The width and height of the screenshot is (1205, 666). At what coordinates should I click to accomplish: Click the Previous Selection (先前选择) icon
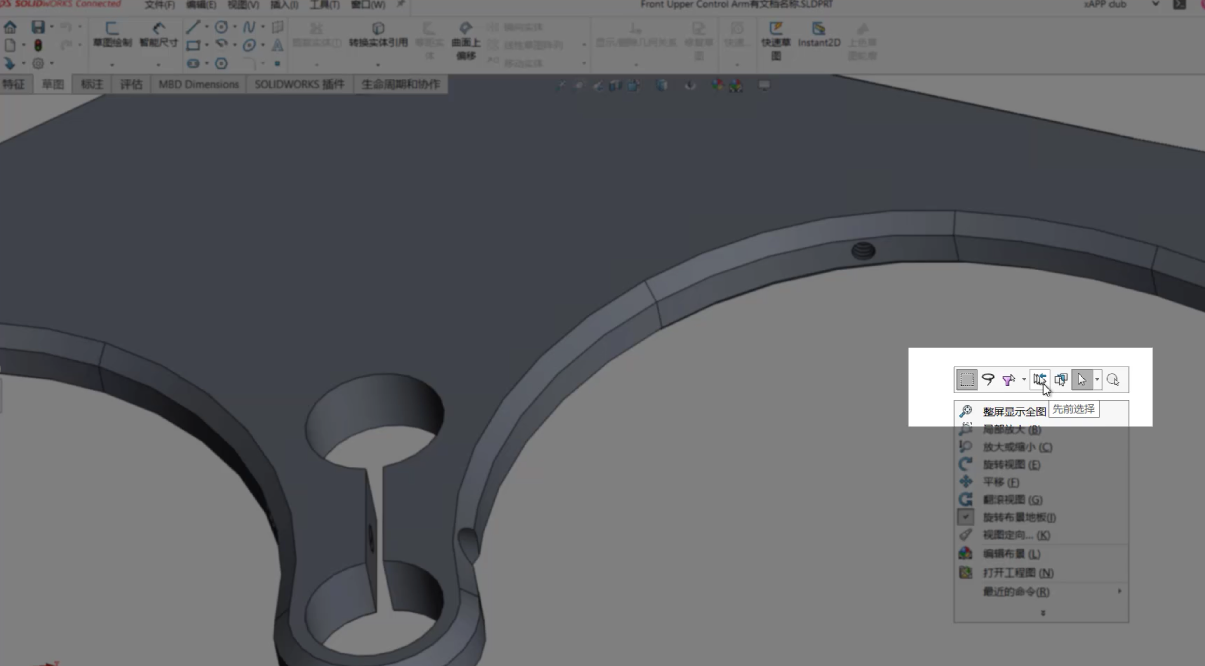tap(1040, 379)
